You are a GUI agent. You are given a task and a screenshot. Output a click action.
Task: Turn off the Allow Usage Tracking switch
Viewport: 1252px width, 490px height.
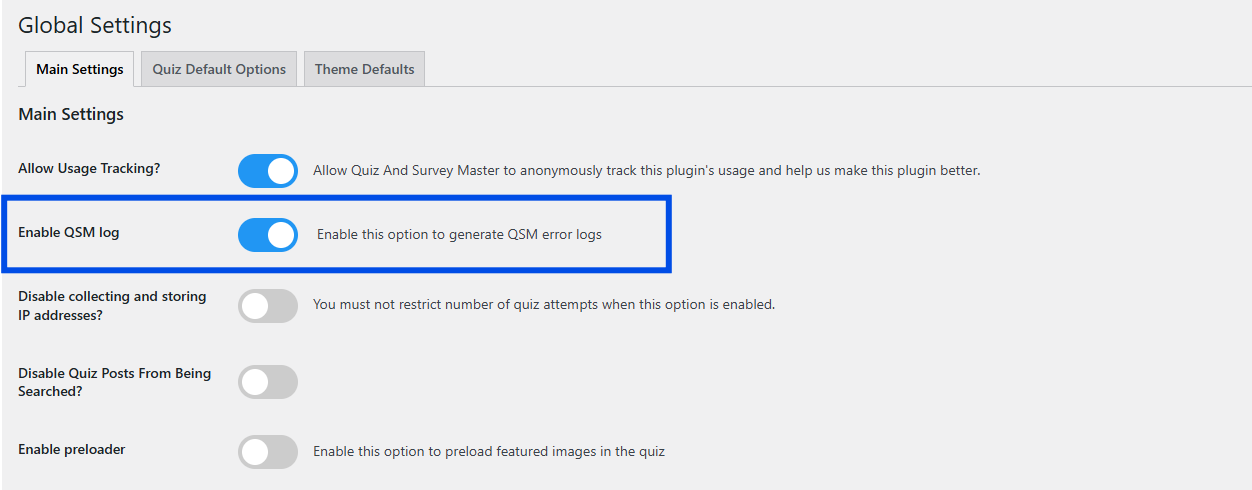[268, 171]
